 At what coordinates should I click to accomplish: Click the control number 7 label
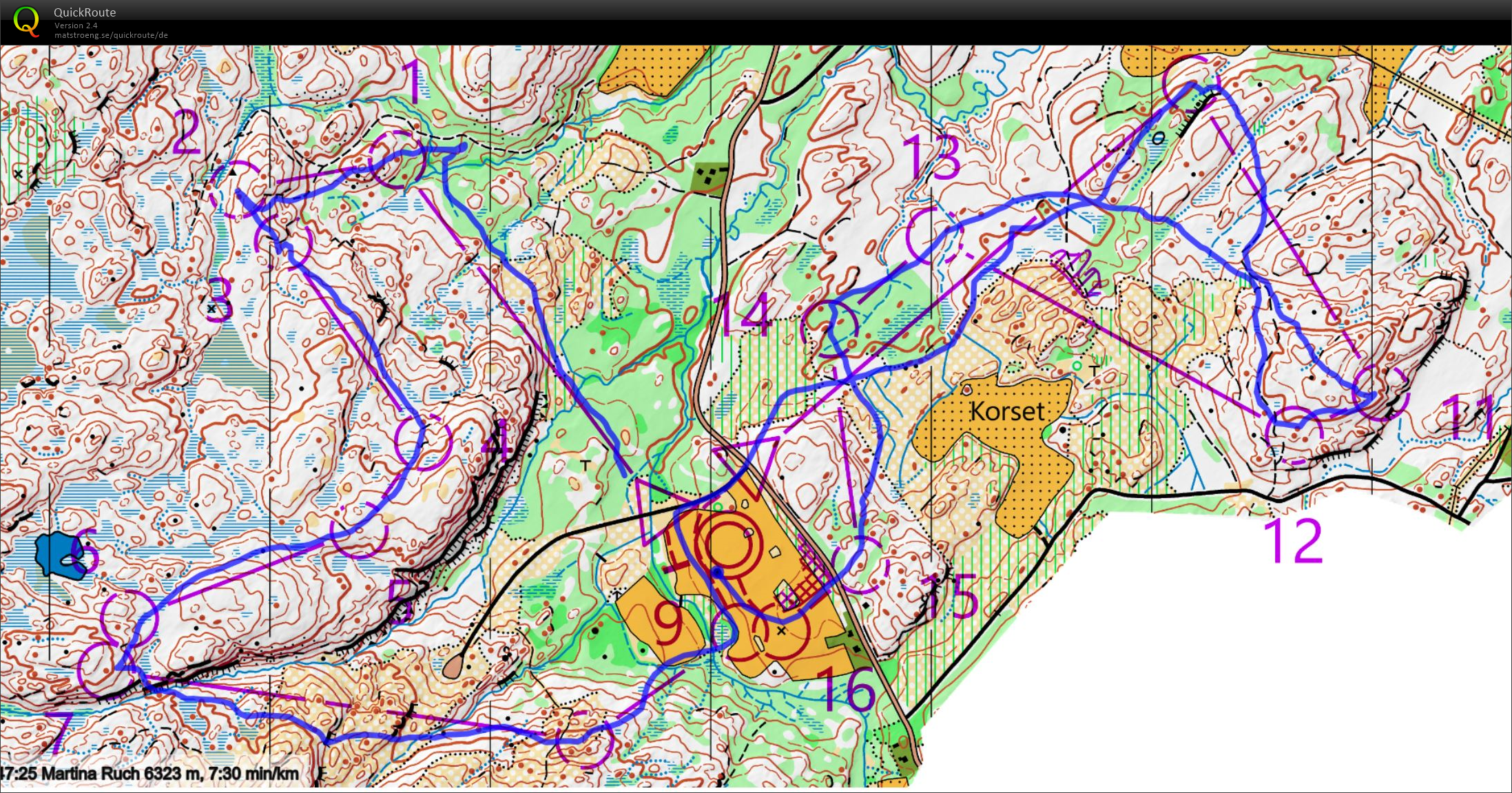click(x=59, y=733)
